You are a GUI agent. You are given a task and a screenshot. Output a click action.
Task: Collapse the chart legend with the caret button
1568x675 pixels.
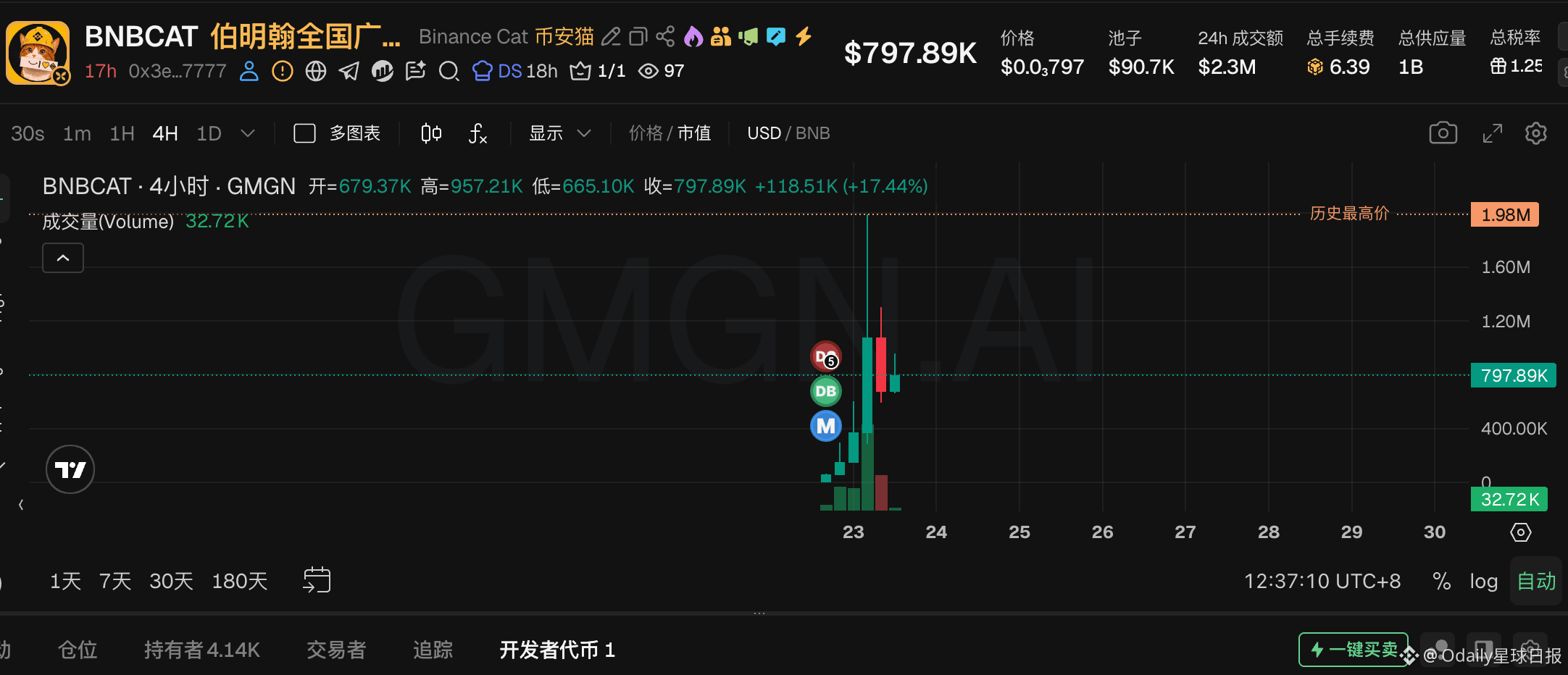(63, 258)
